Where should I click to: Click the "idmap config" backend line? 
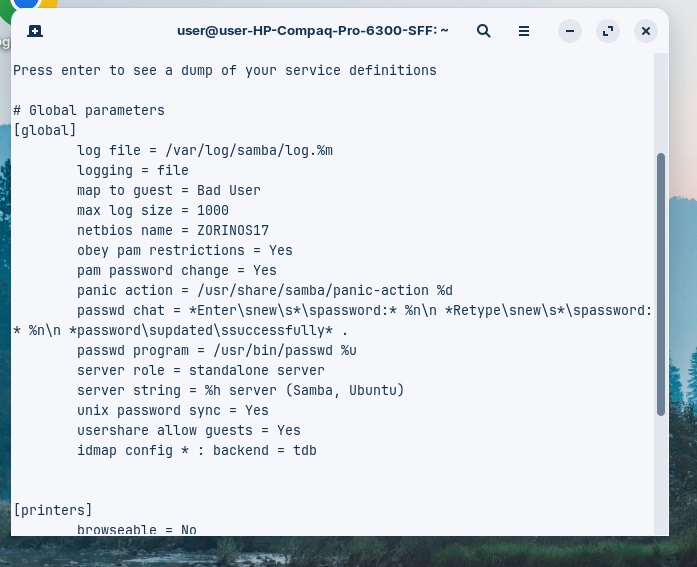(196, 450)
